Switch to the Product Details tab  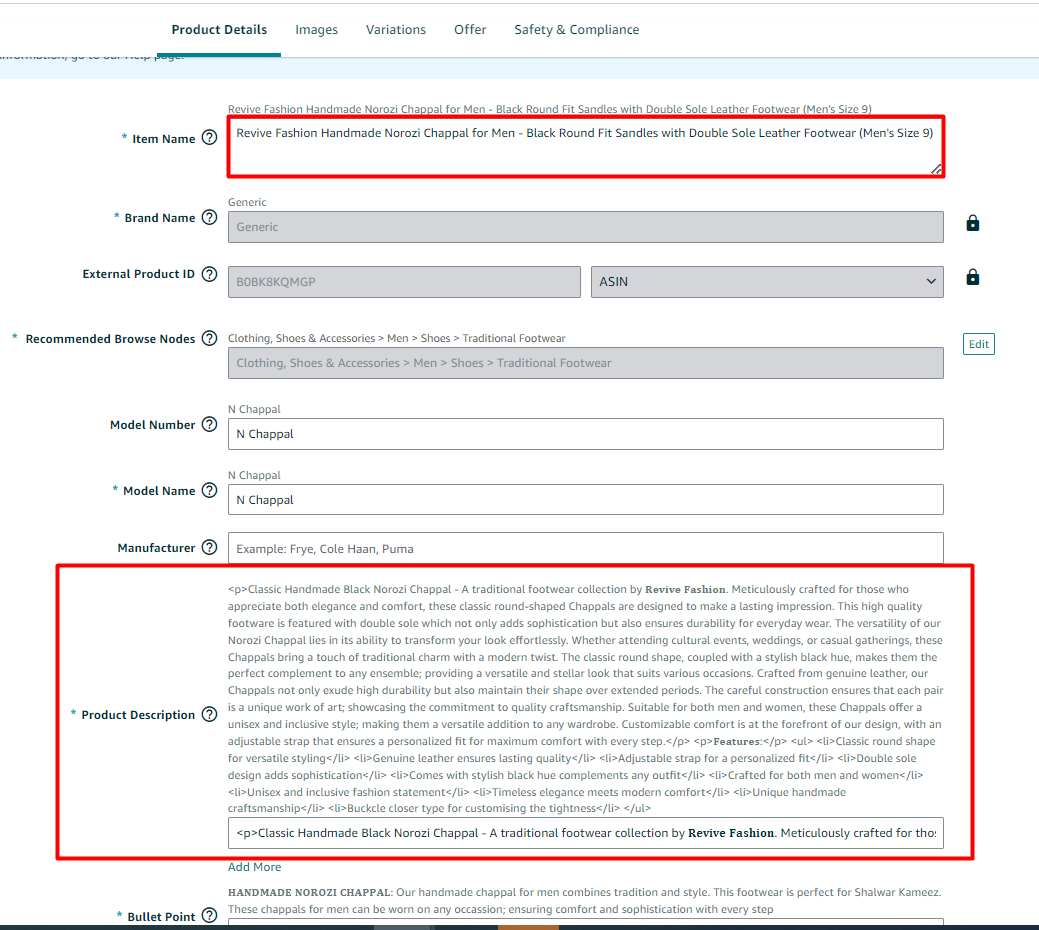click(x=219, y=30)
